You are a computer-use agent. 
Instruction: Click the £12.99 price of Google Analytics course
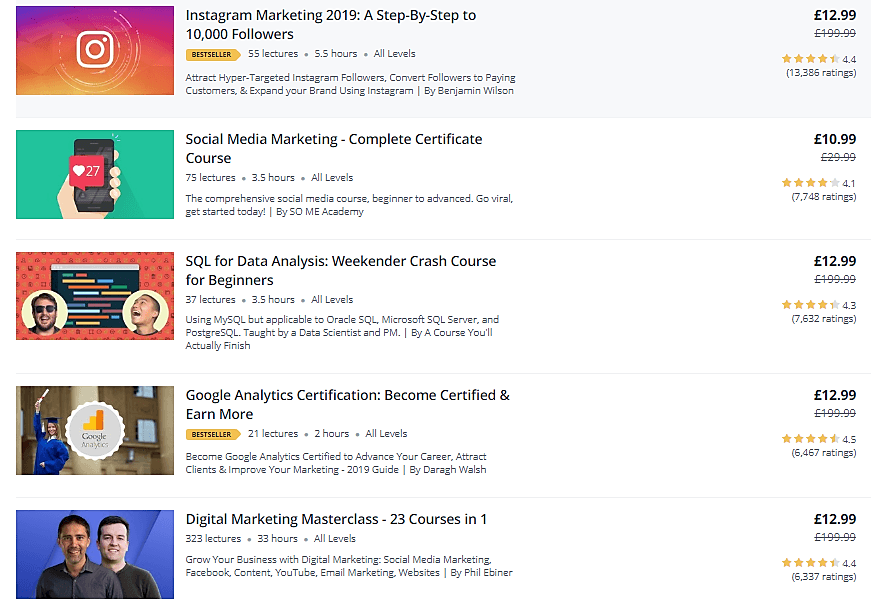click(x=834, y=395)
